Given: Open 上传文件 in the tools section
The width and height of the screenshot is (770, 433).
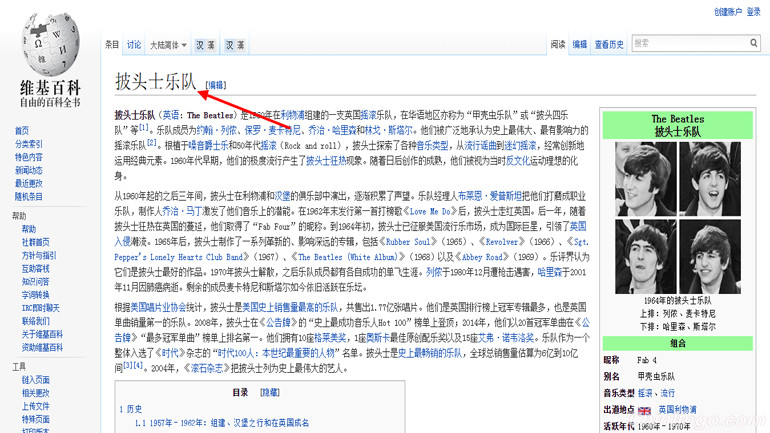Looking at the screenshot, I should tap(35, 406).
